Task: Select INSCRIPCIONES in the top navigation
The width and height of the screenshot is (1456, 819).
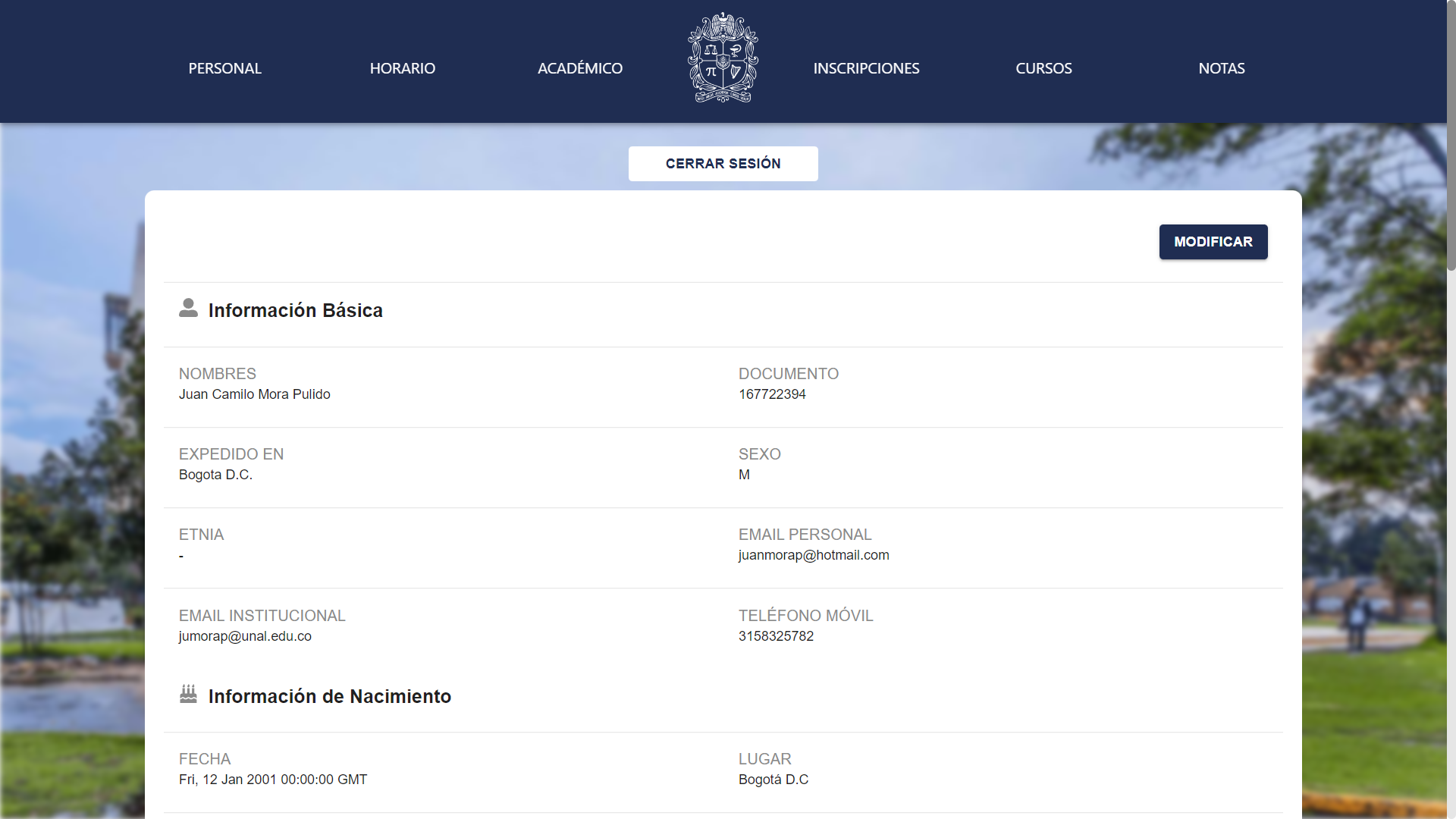Action: (x=866, y=68)
